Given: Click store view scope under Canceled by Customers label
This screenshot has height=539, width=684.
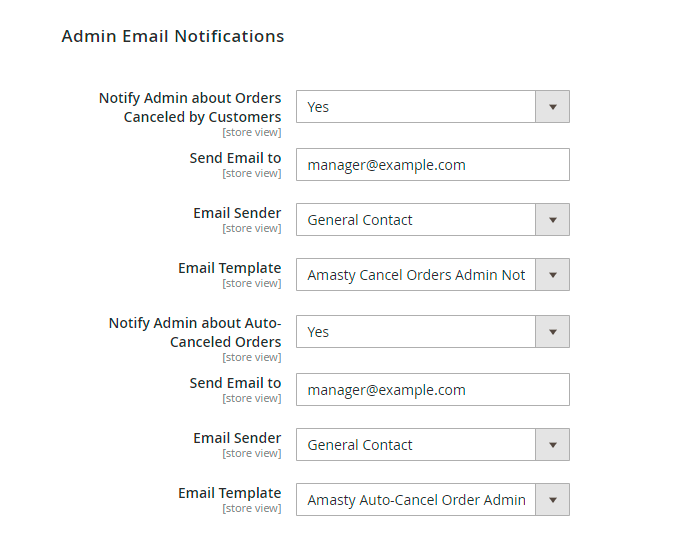Looking at the screenshot, I should pos(251,132).
